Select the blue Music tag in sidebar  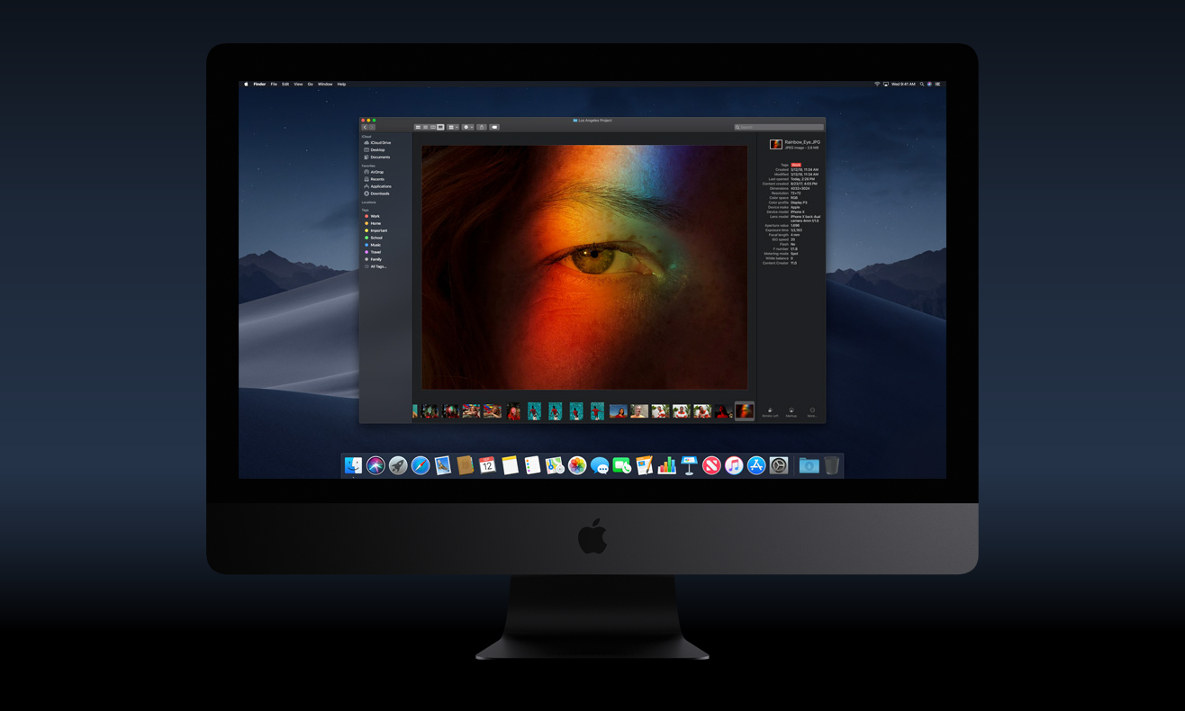(373, 245)
